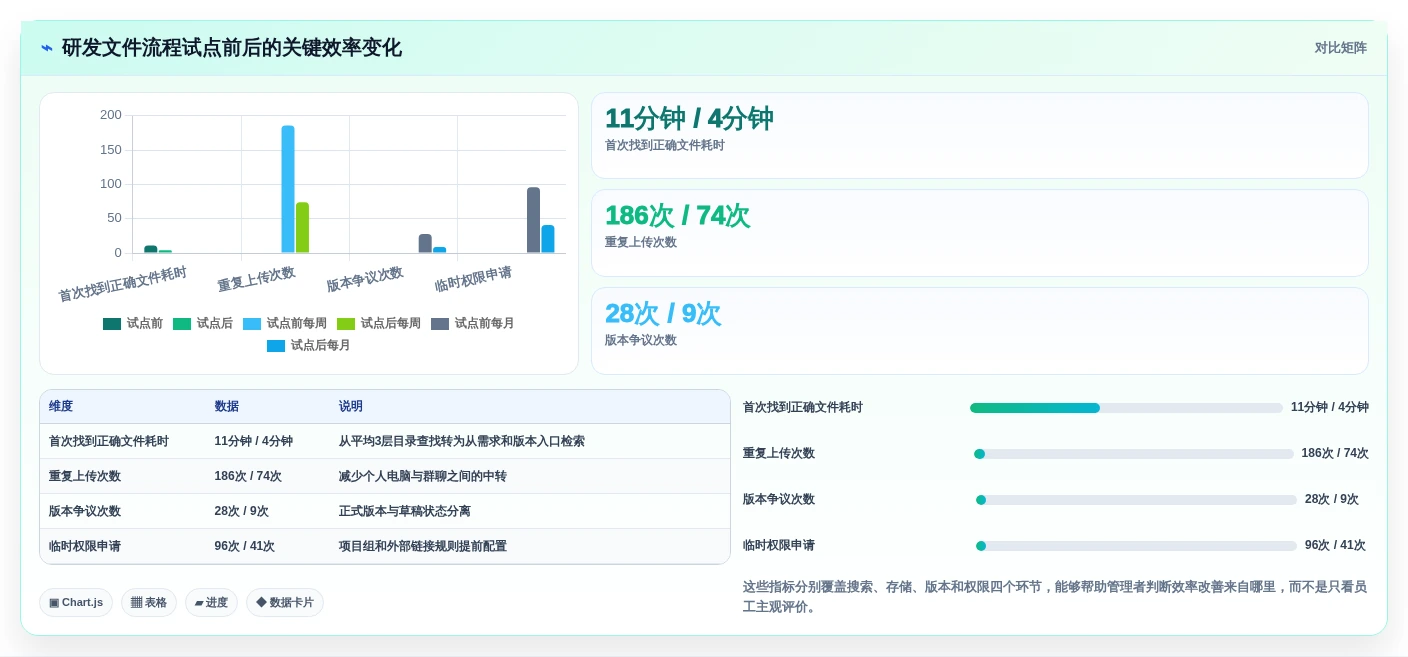This screenshot has height=657, width=1408.
Task: Toggle 试点前每周 legend entry
Action: [285, 323]
